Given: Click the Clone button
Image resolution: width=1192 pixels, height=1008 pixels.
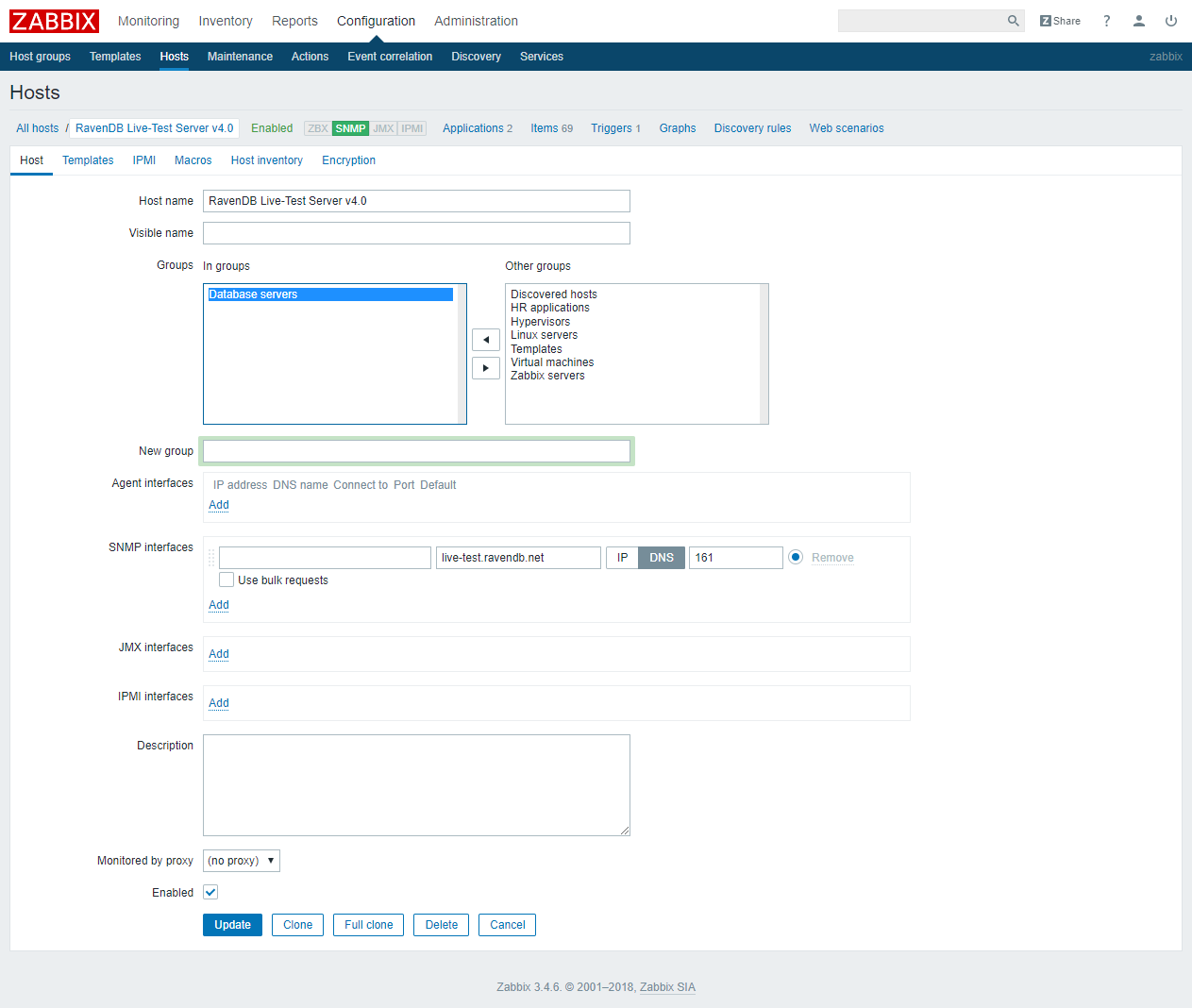Looking at the screenshot, I should tap(297, 925).
